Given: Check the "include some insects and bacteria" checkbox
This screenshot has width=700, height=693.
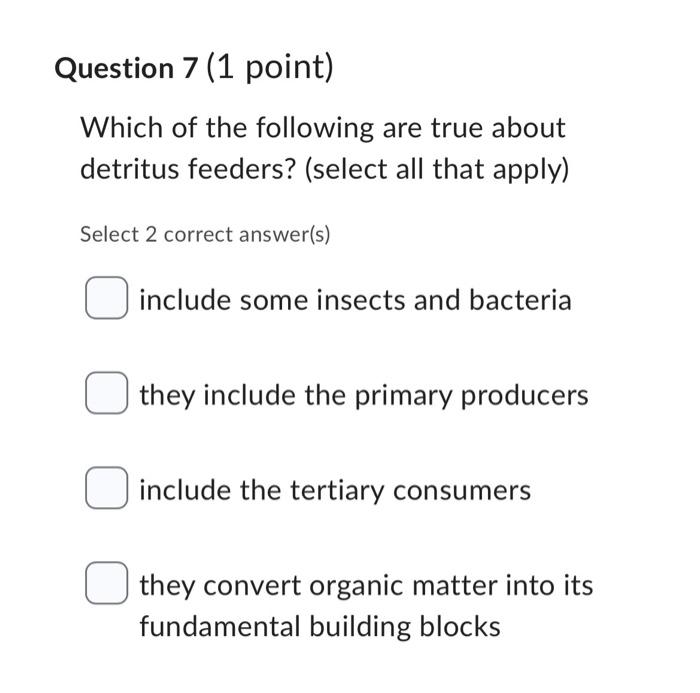Looking at the screenshot, I should [107, 298].
